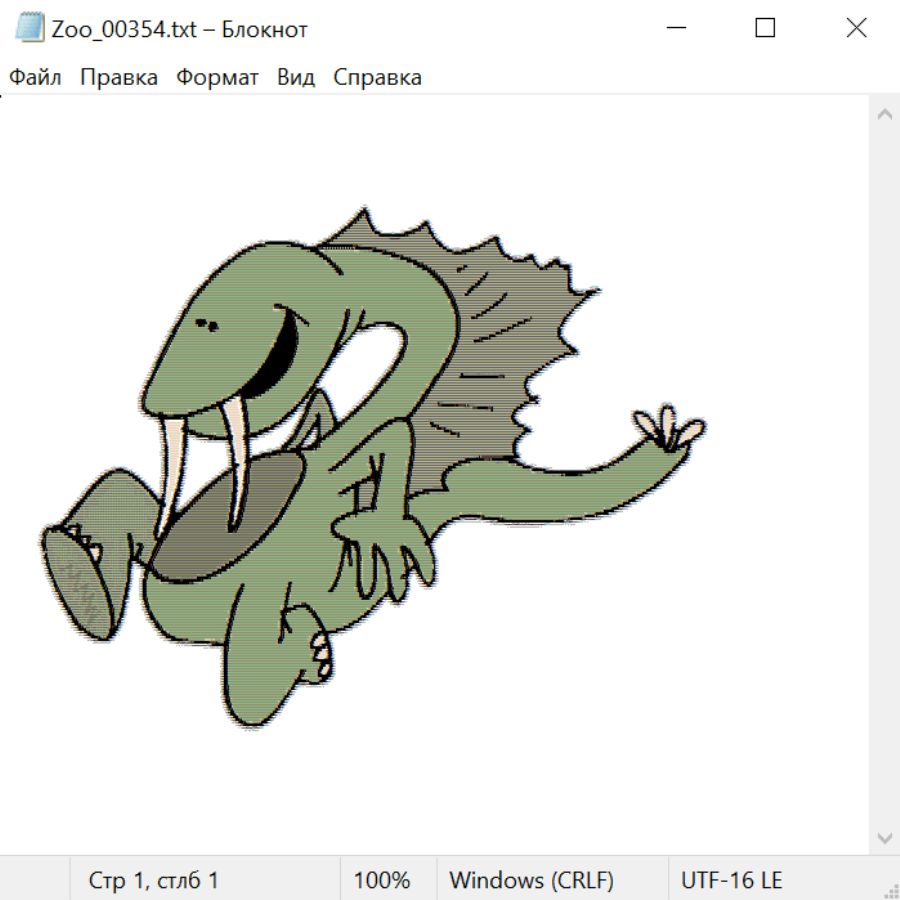Click the UTF-16 LE encoding indicator

(732, 881)
